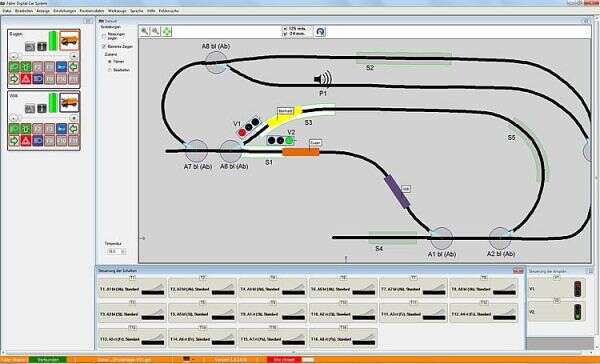Click the Temperatur value stepper arrows
Image resolution: width=600 pixels, height=364 pixels.
tap(123, 251)
